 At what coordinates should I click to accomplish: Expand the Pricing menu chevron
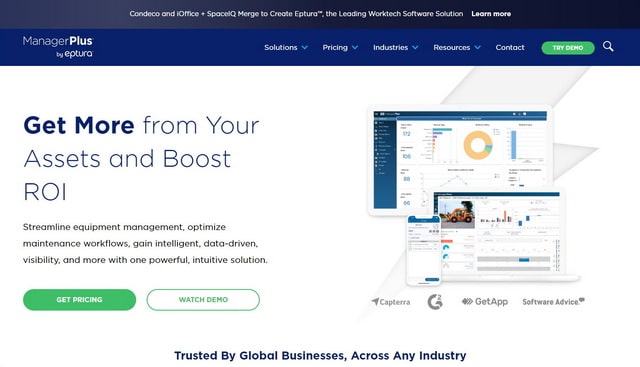click(x=355, y=47)
